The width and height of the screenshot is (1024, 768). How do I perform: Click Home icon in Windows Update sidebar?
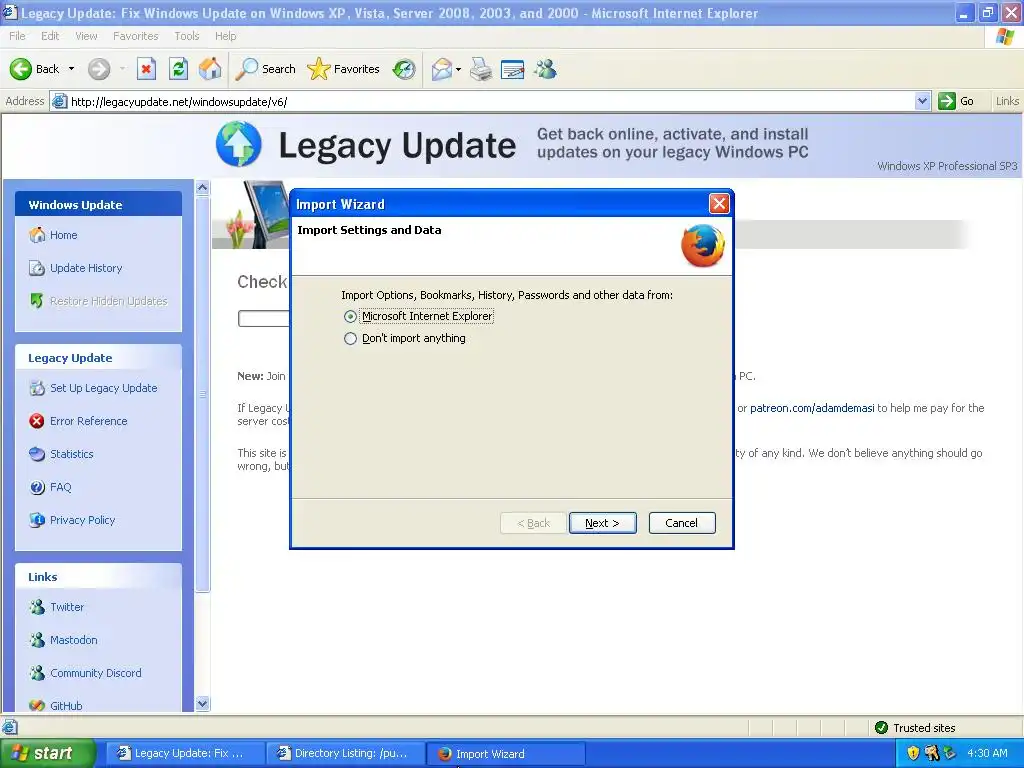pyautogui.click(x=37, y=235)
